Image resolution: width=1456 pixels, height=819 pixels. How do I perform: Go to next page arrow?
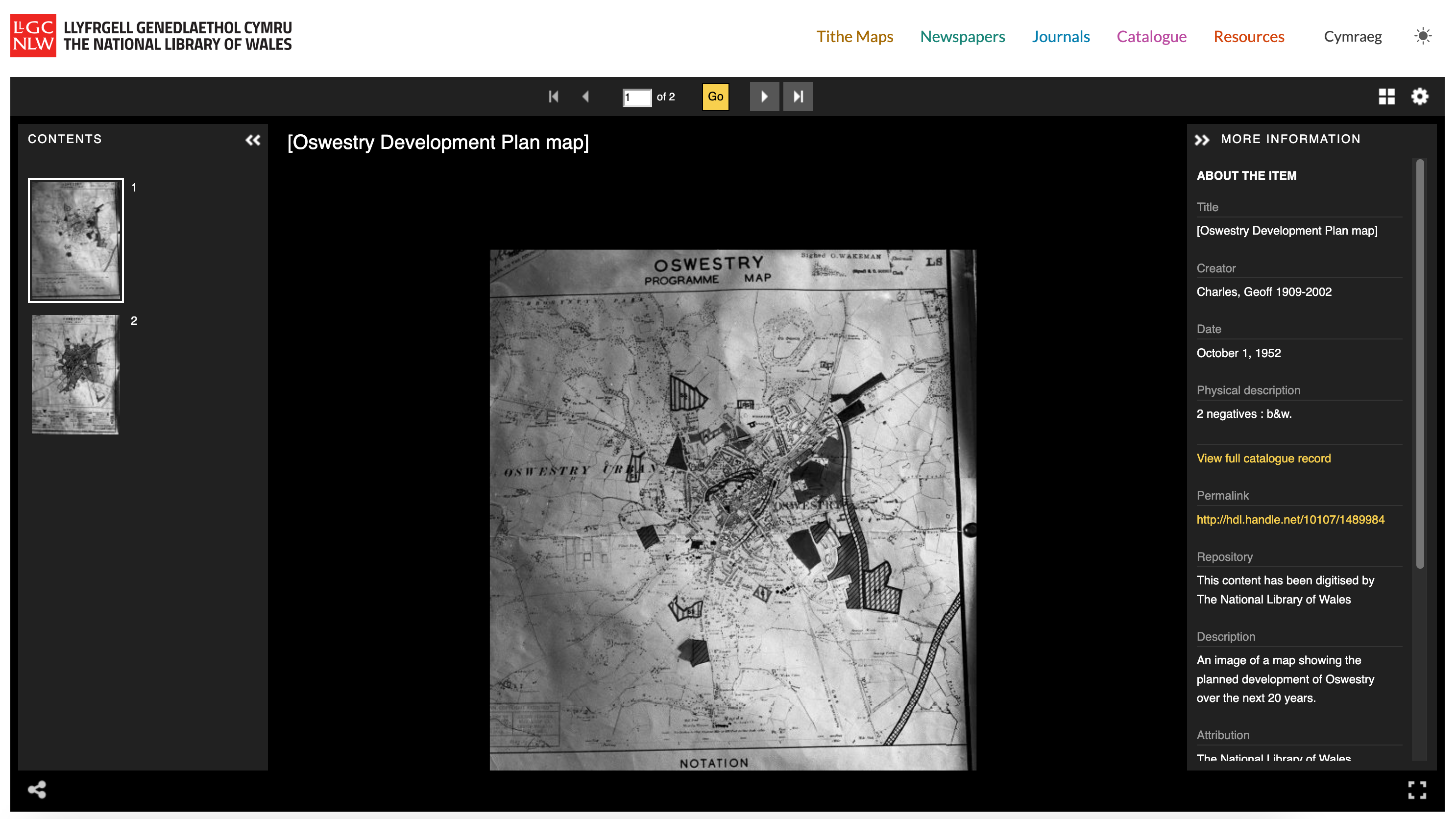[764, 96]
